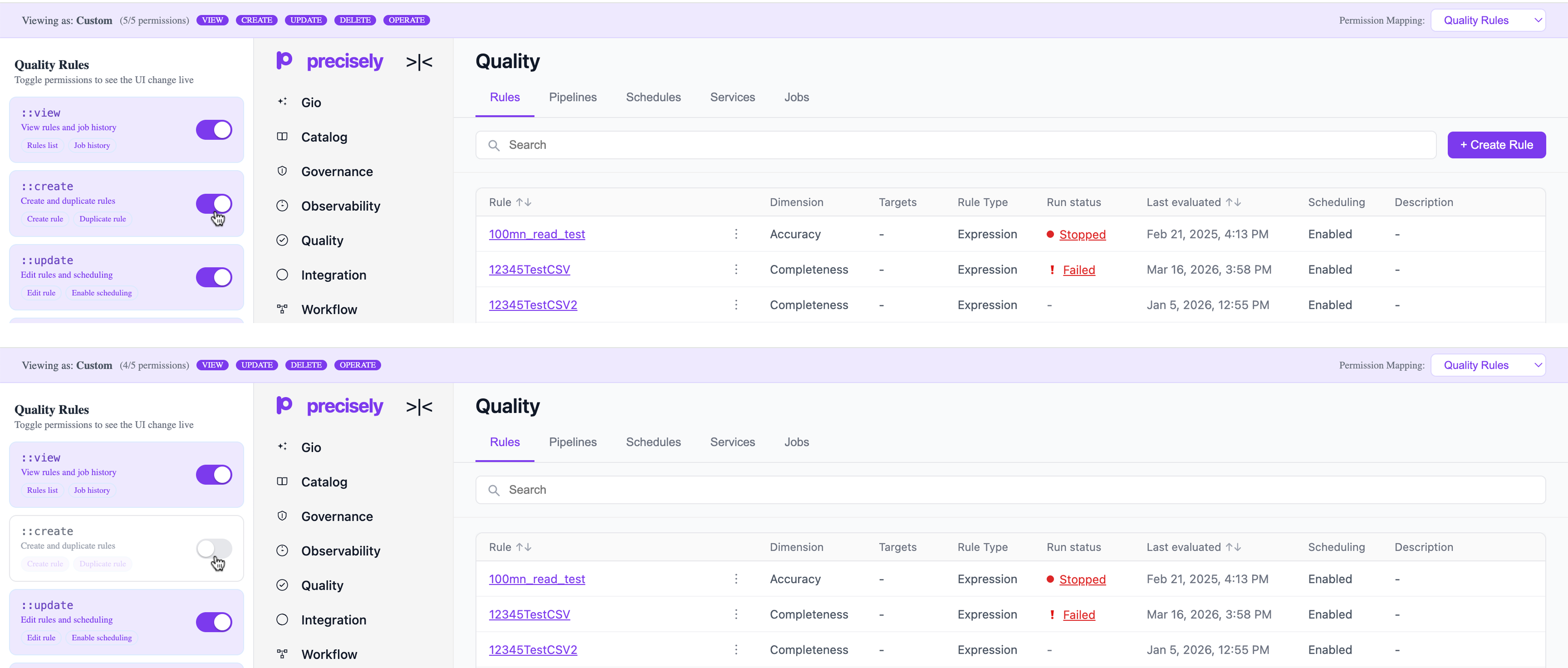Click the Observability clock icon in 4/5 view
The image size is (1568, 668).
(x=282, y=550)
